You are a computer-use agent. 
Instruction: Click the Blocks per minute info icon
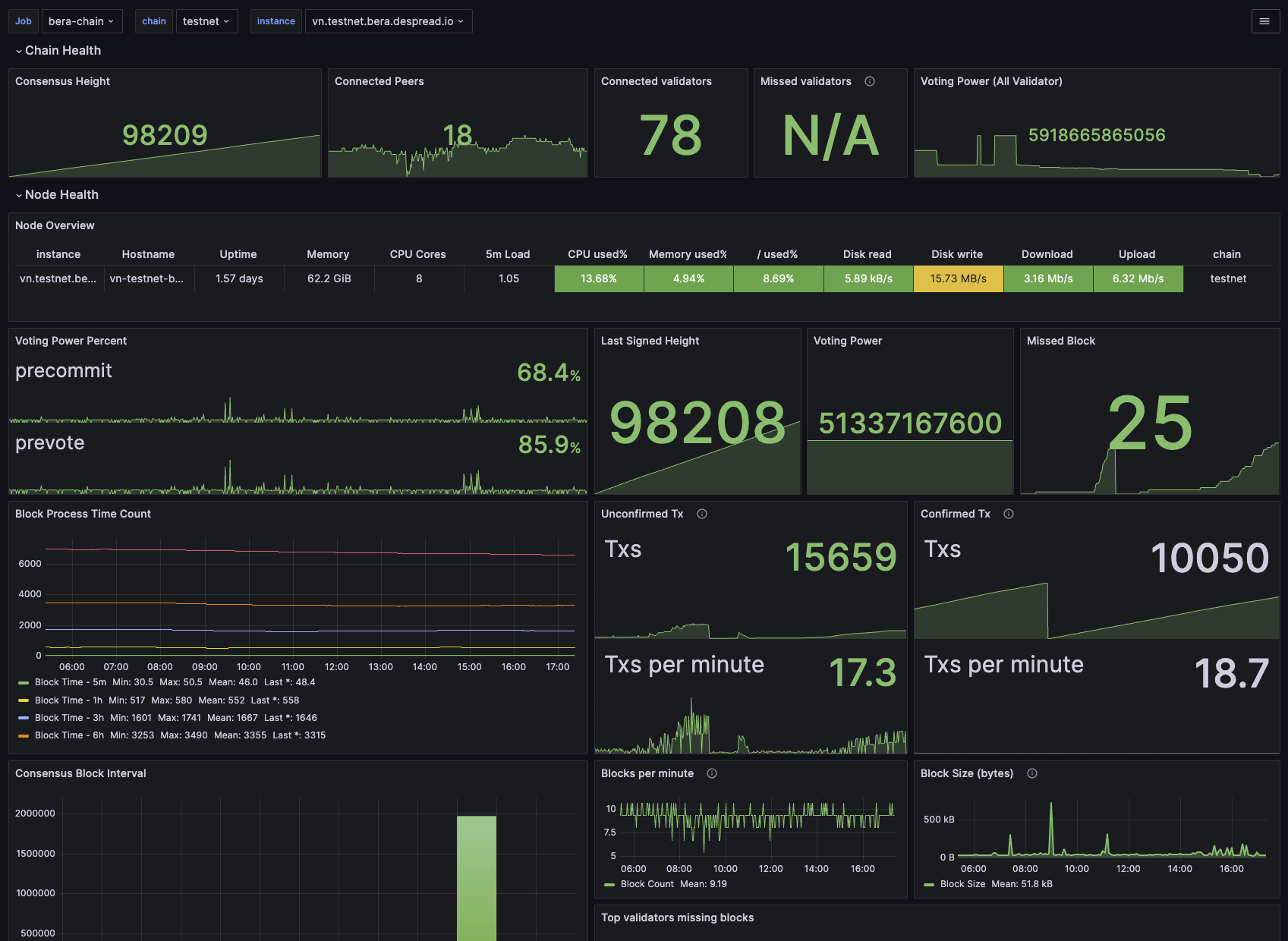(x=712, y=773)
